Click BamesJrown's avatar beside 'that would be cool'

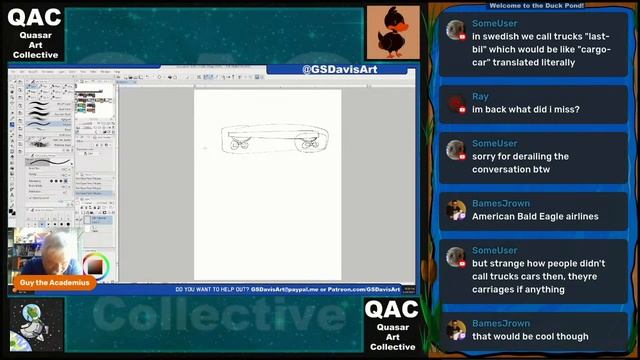456,330
